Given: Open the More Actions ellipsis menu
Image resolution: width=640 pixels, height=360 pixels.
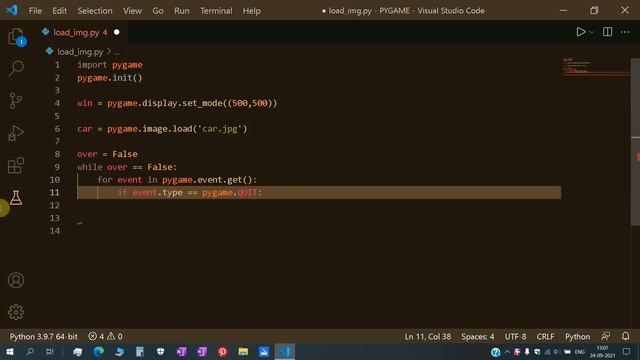Looking at the screenshot, I should [625, 32].
